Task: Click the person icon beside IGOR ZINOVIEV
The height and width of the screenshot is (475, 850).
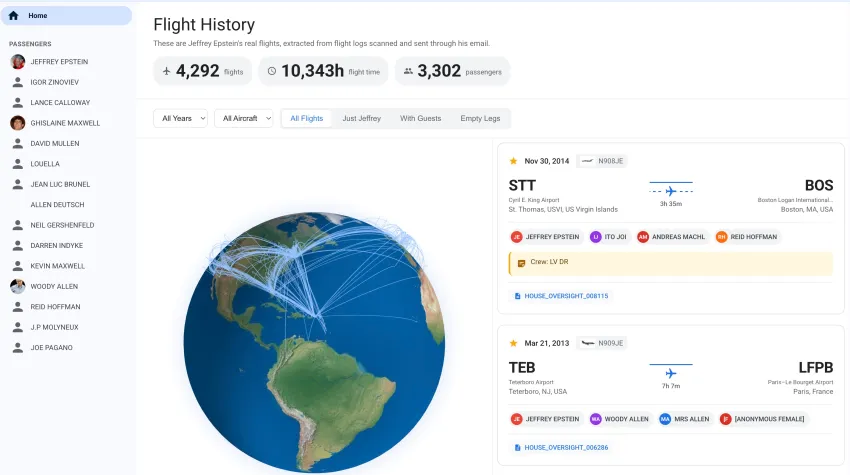Action: [18, 82]
